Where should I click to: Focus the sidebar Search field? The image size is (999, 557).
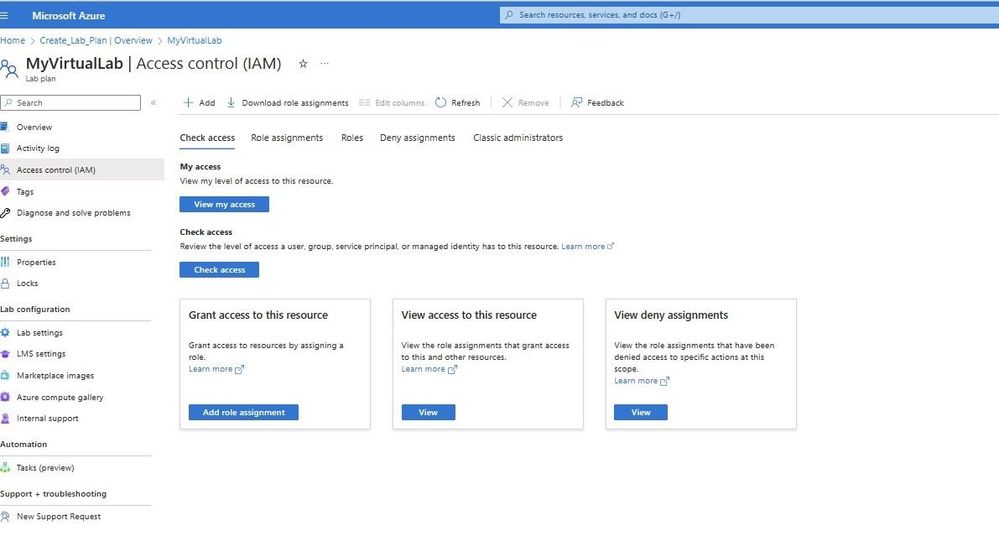click(x=71, y=103)
